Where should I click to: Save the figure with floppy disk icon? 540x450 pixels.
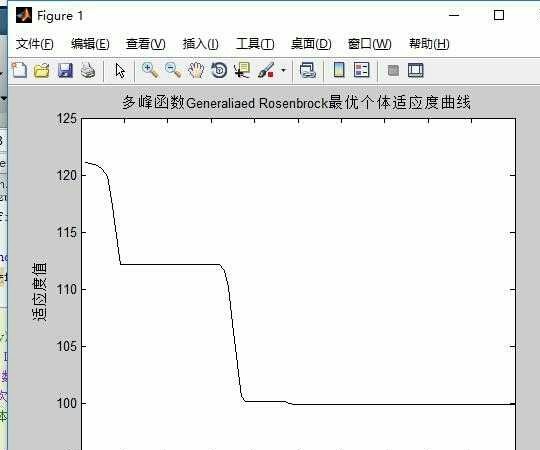65,71
